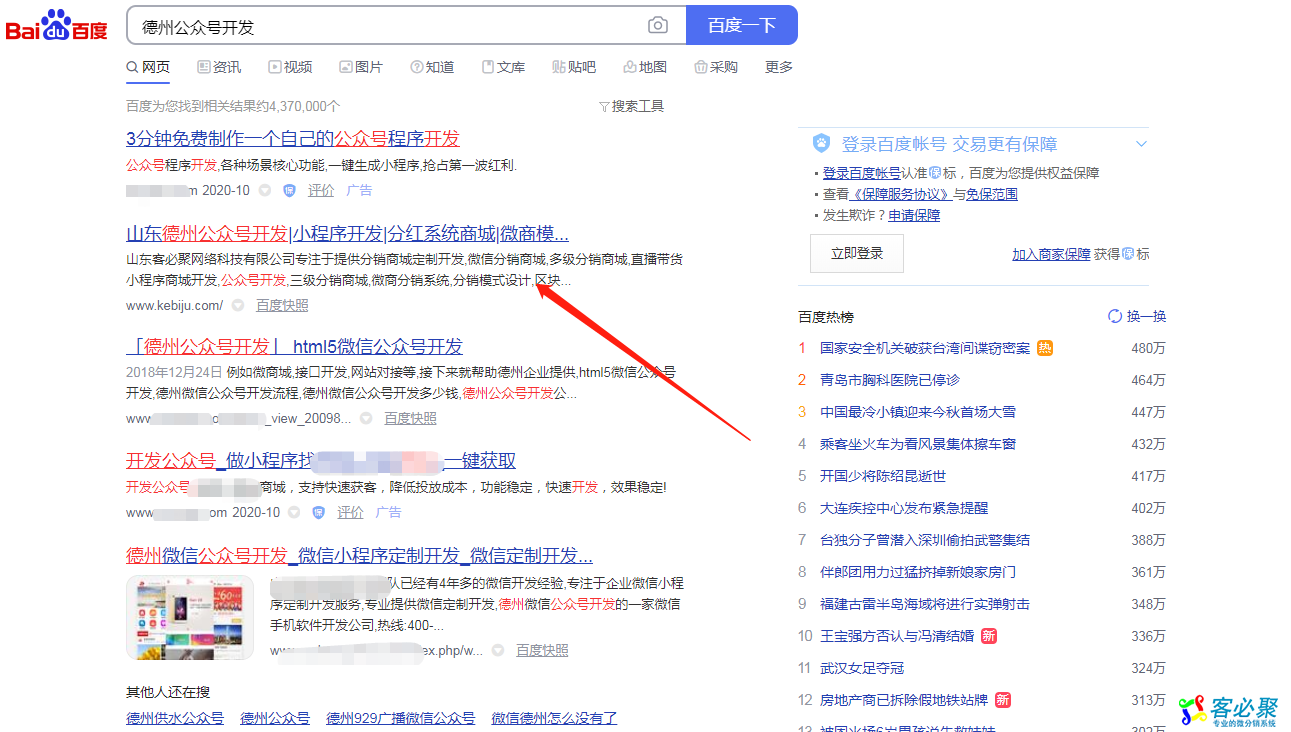Open the 搜索工具 filter

pos(631,106)
